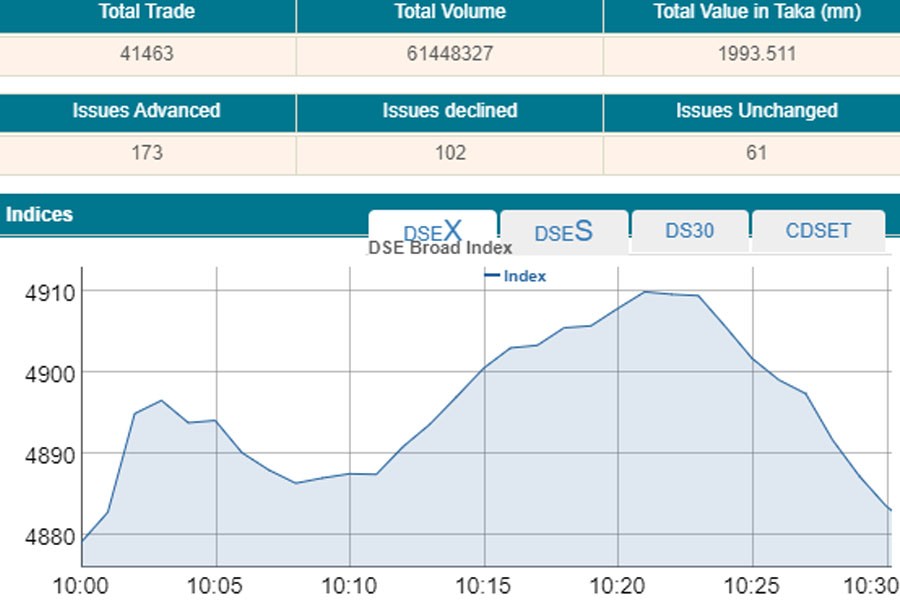Screen dimensions: 900x600
Task: Select the Total Volume column header
Action: (449, 13)
